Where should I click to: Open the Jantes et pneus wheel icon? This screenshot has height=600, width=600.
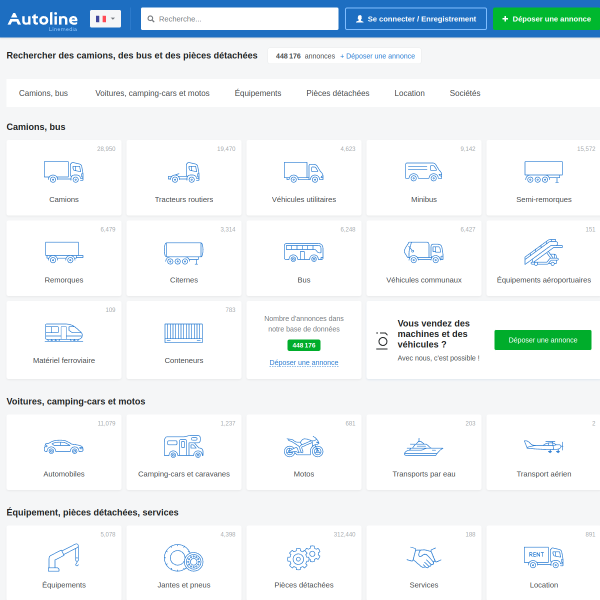(184, 558)
